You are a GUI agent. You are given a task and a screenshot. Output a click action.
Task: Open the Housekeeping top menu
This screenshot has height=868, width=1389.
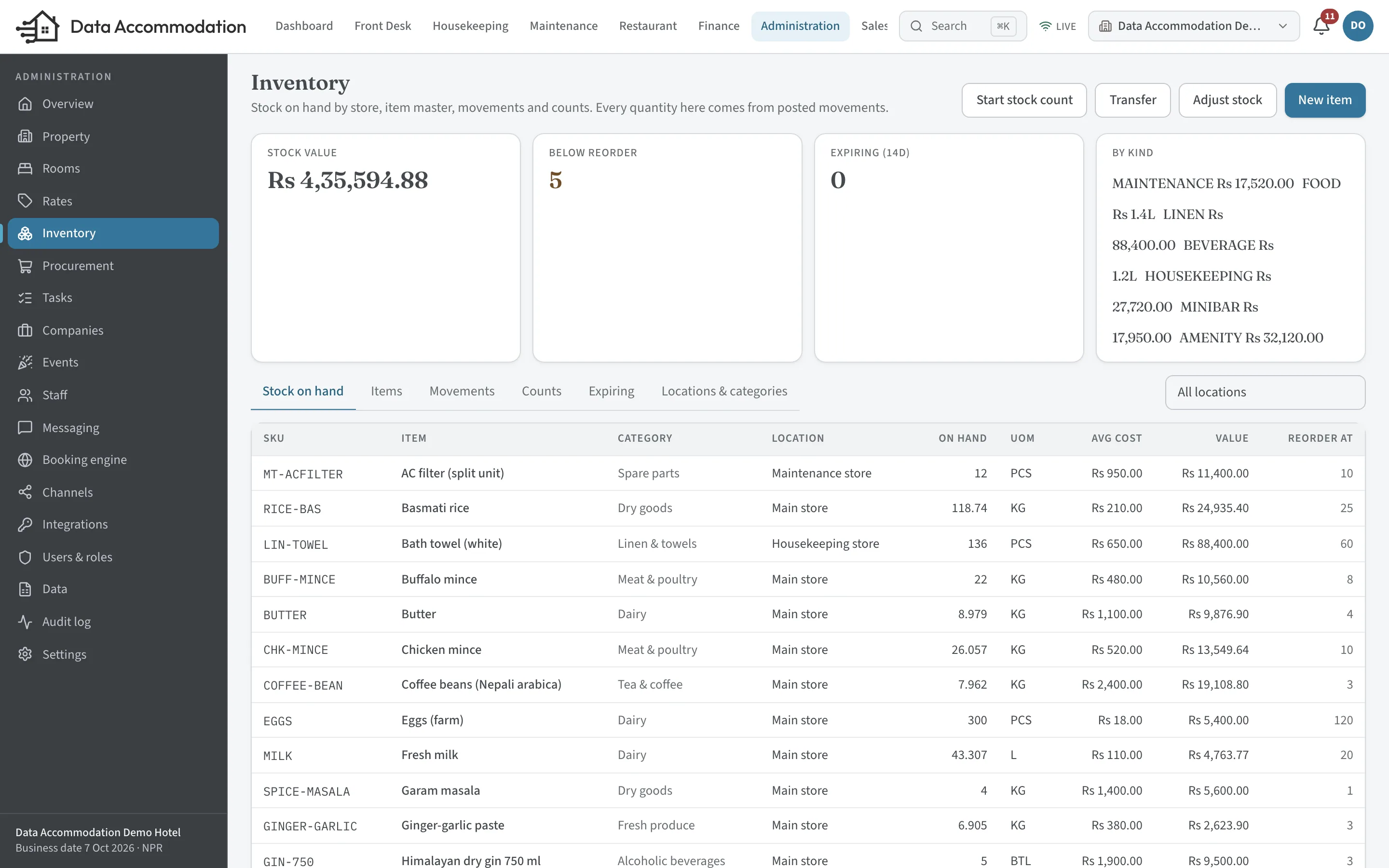[470, 26]
